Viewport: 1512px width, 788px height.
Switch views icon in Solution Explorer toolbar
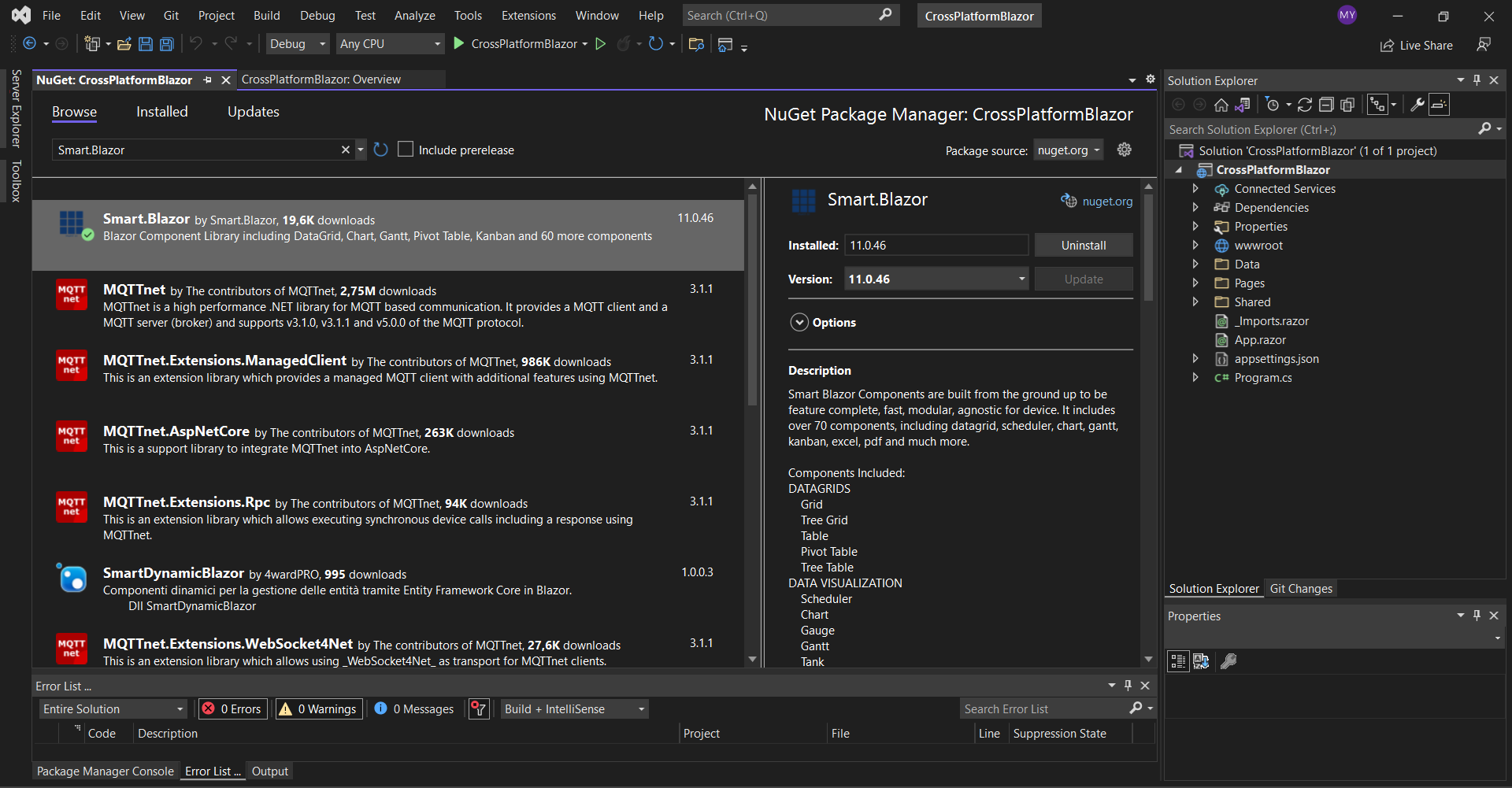(x=1243, y=105)
